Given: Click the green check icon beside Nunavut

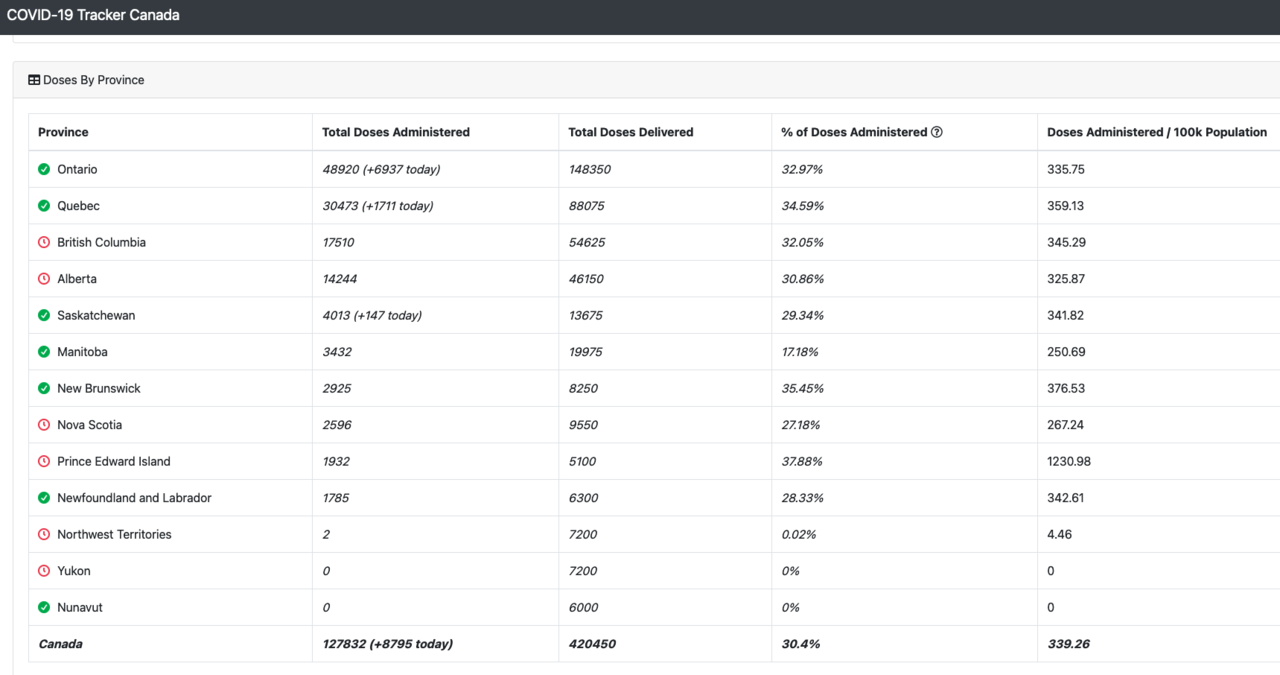Looking at the screenshot, I should click(x=44, y=608).
